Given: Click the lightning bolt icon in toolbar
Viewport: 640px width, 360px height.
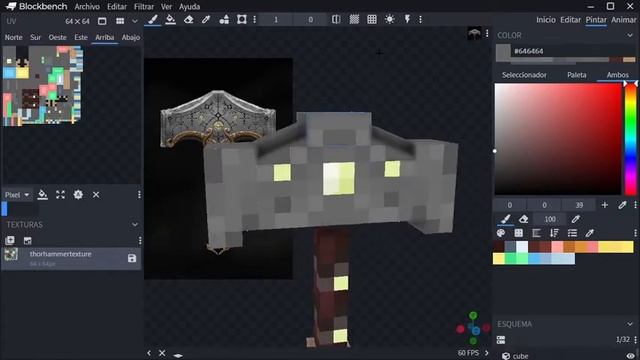Looking at the screenshot, I should tap(407, 19).
